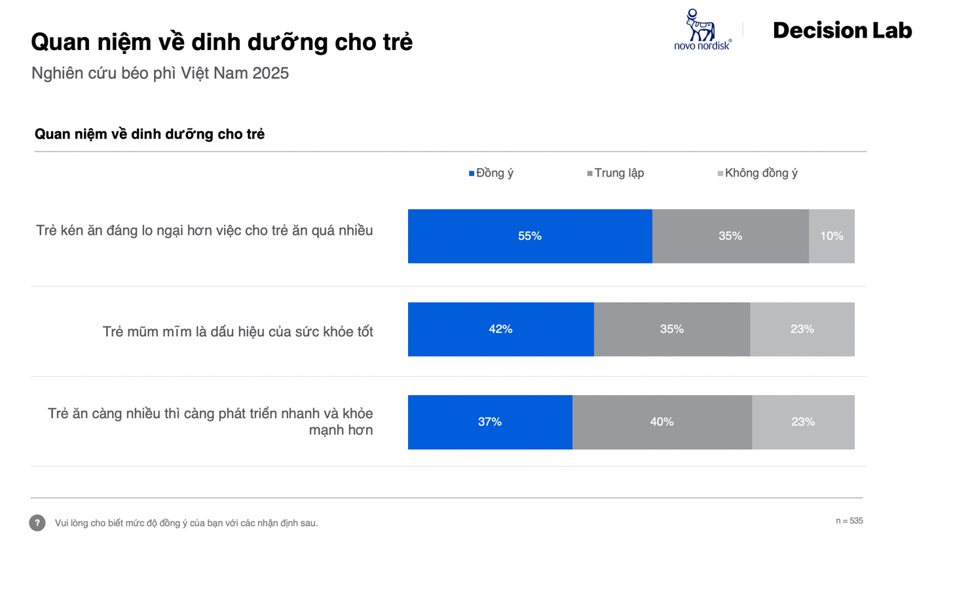The height and width of the screenshot is (610, 954).
Task: Click the Trung lập legend label
Action: coord(619,173)
